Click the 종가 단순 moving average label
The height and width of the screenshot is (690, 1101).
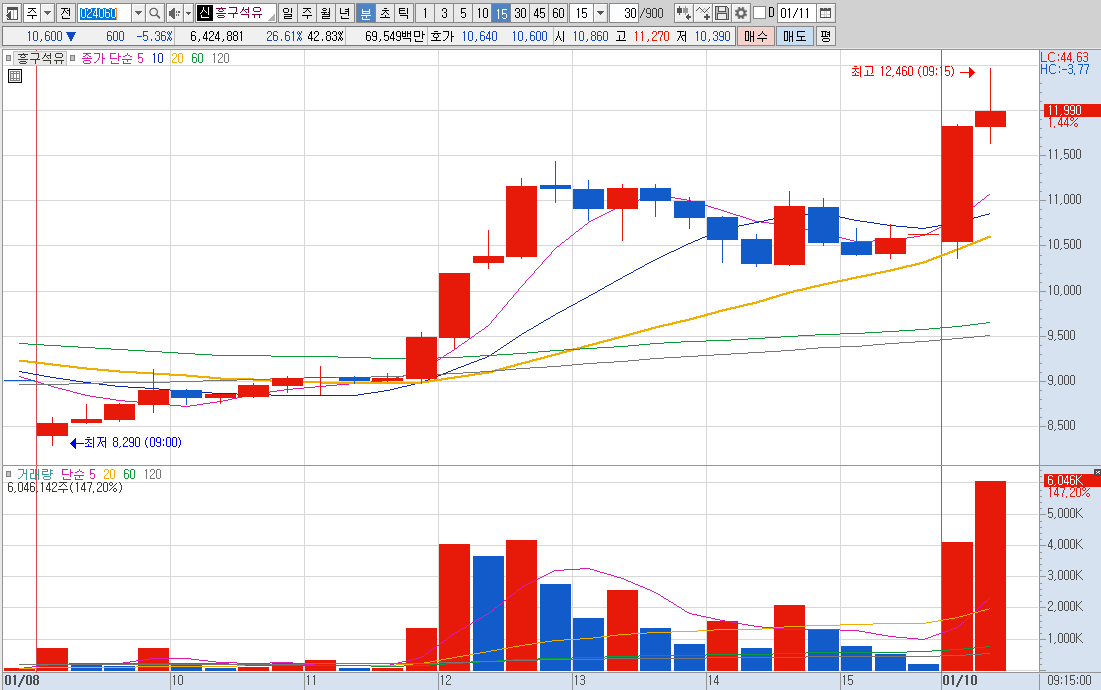[x=107, y=58]
